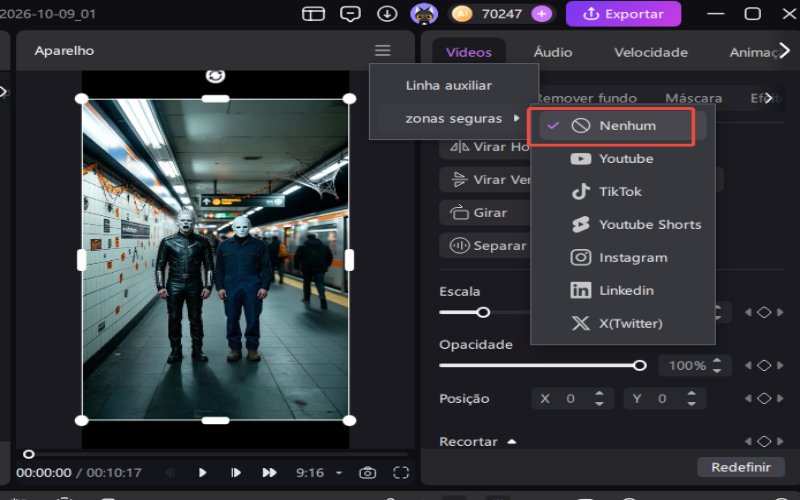Click the Girar rotate button

(x=485, y=213)
